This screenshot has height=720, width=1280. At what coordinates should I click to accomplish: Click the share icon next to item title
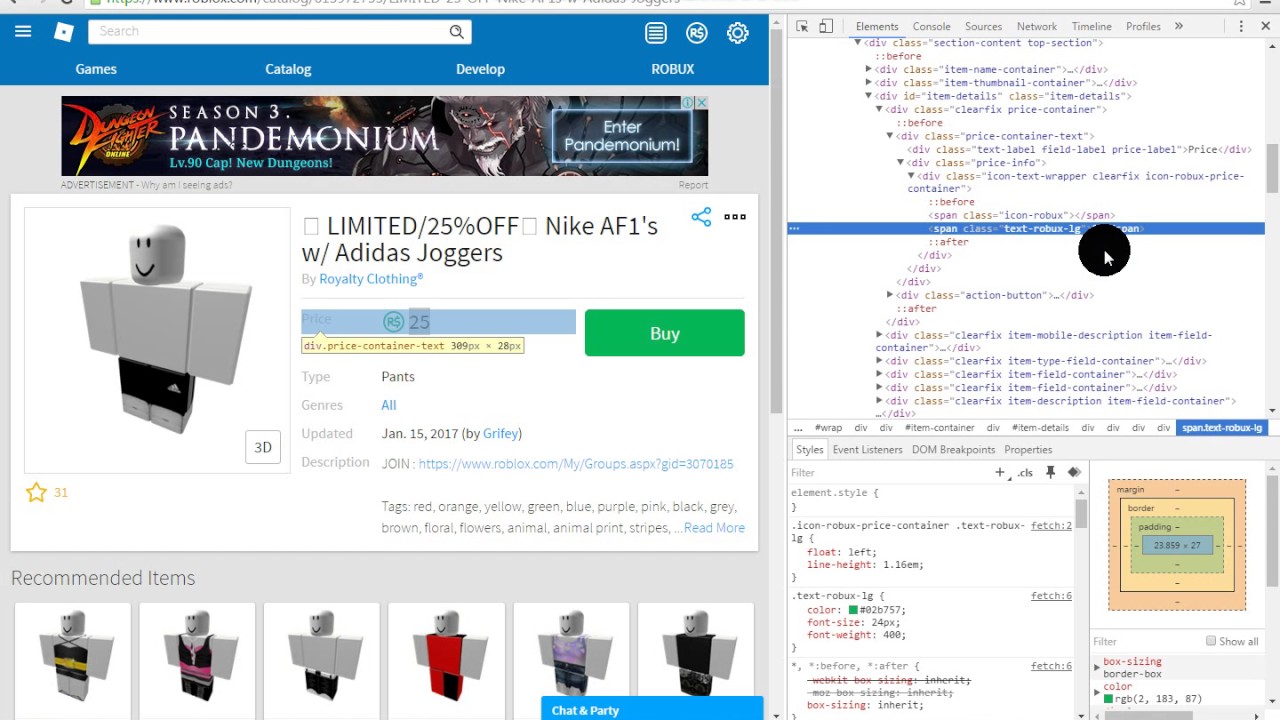(x=701, y=217)
